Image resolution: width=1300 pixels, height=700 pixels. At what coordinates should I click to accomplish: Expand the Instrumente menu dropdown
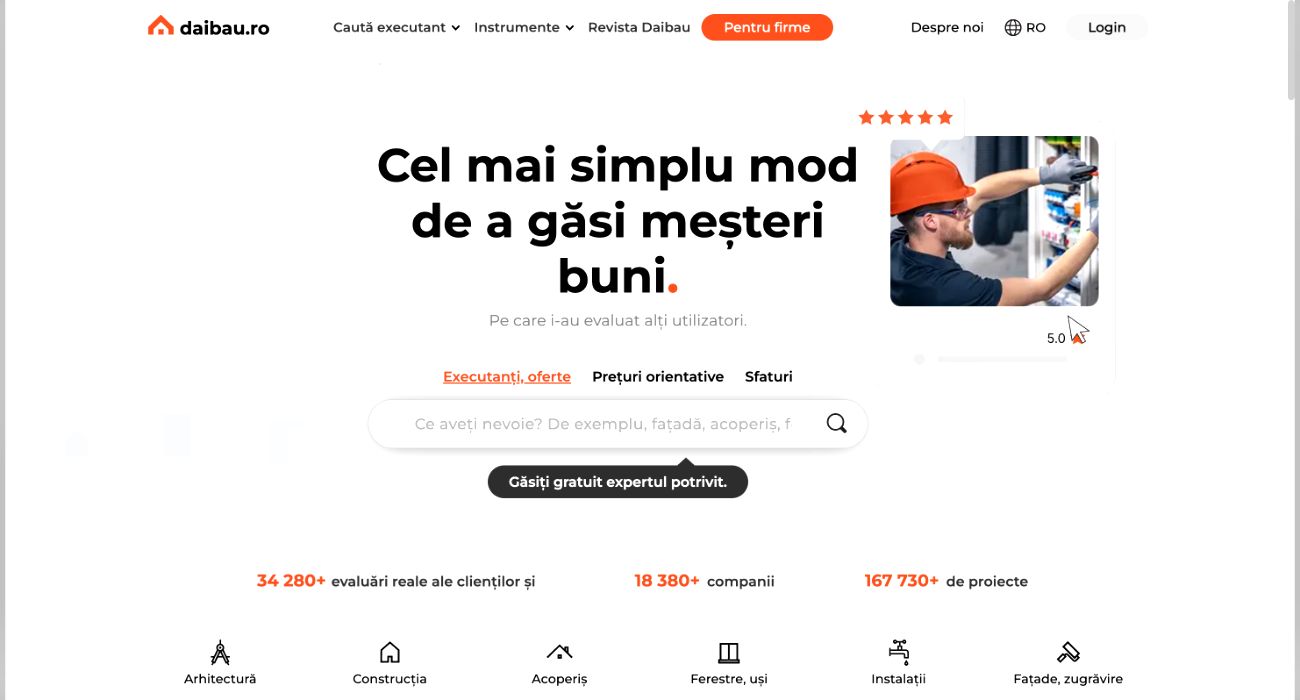click(x=524, y=28)
